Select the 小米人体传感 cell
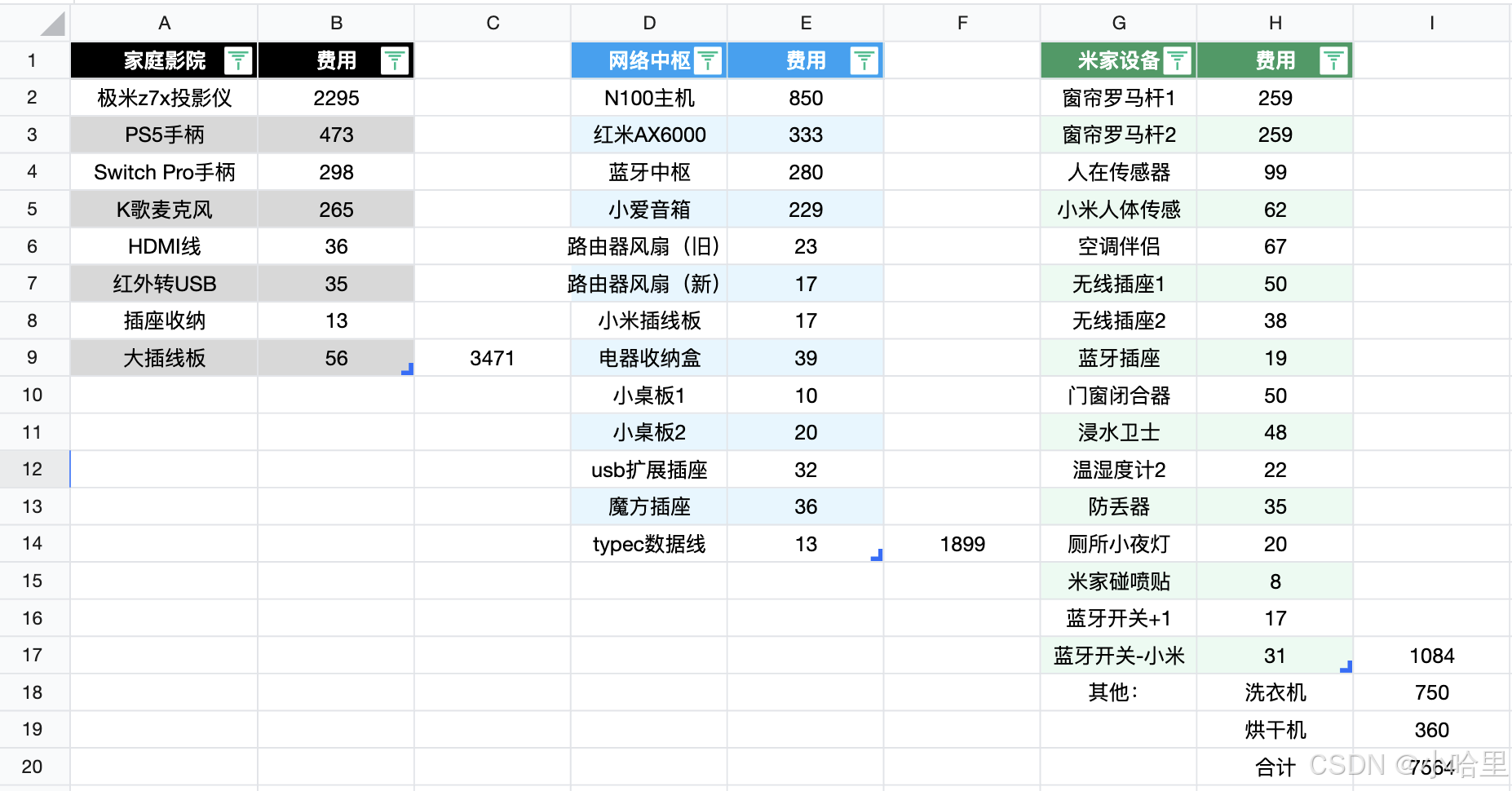1512x791 pixels. pyautogui.click(x=1119, y=210)
